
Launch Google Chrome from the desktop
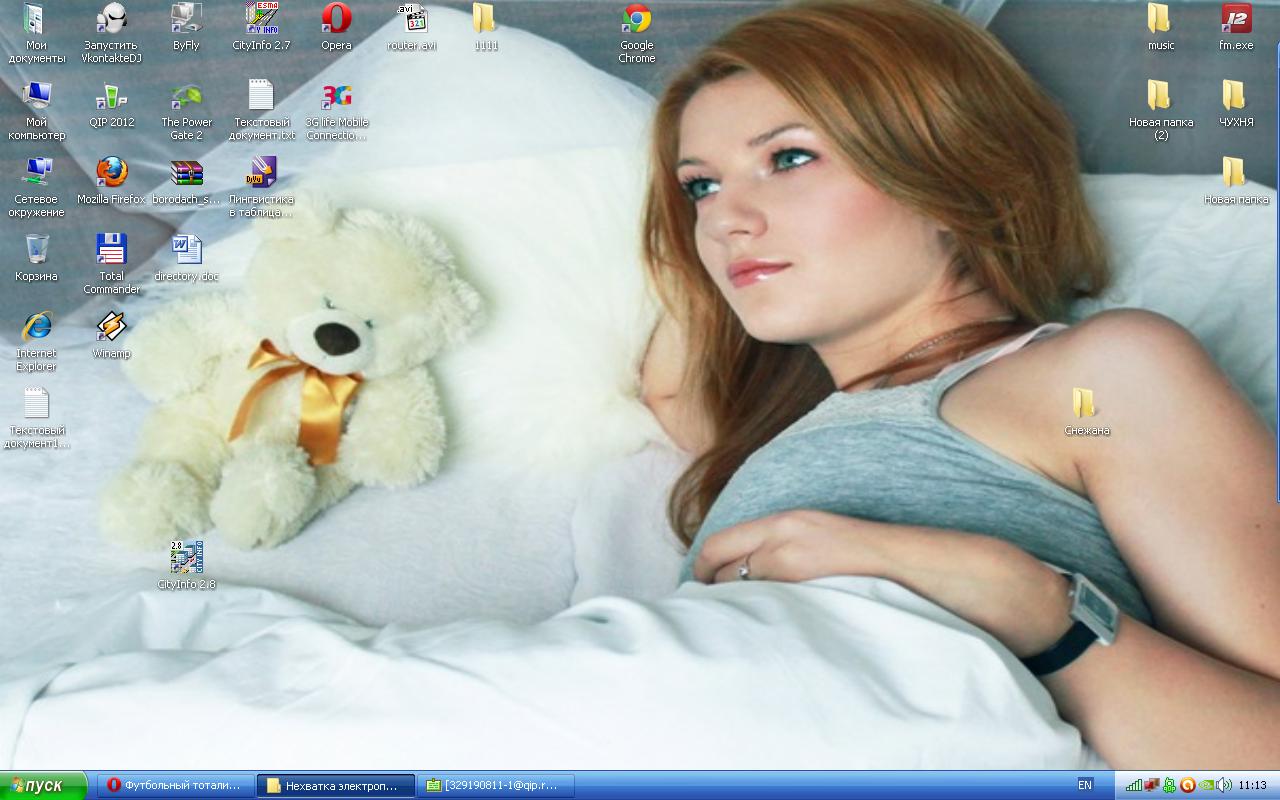coord(636,20)
